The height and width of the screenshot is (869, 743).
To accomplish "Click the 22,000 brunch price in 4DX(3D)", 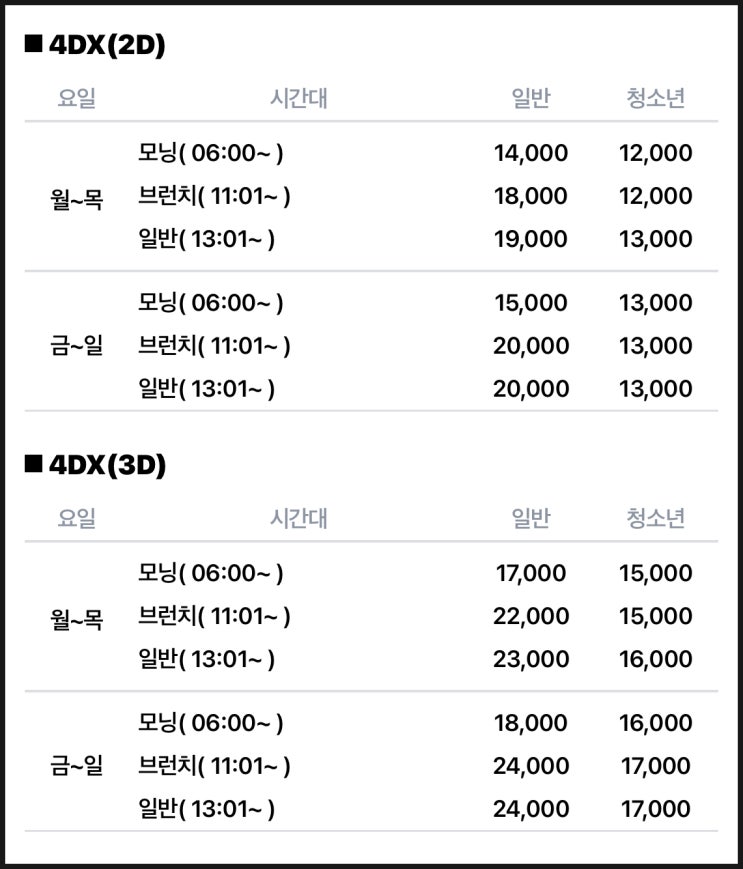I will [531, 617].
